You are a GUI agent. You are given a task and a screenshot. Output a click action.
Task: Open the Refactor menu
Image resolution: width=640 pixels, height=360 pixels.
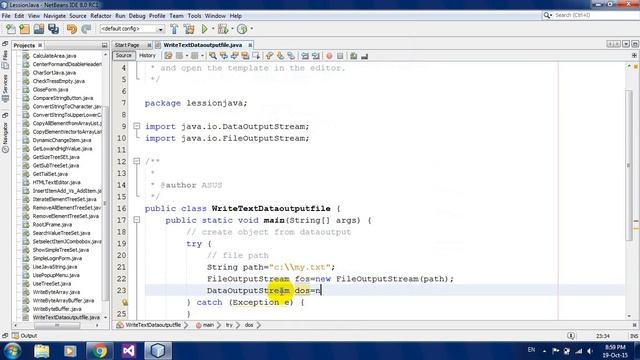tap(100, 16)
